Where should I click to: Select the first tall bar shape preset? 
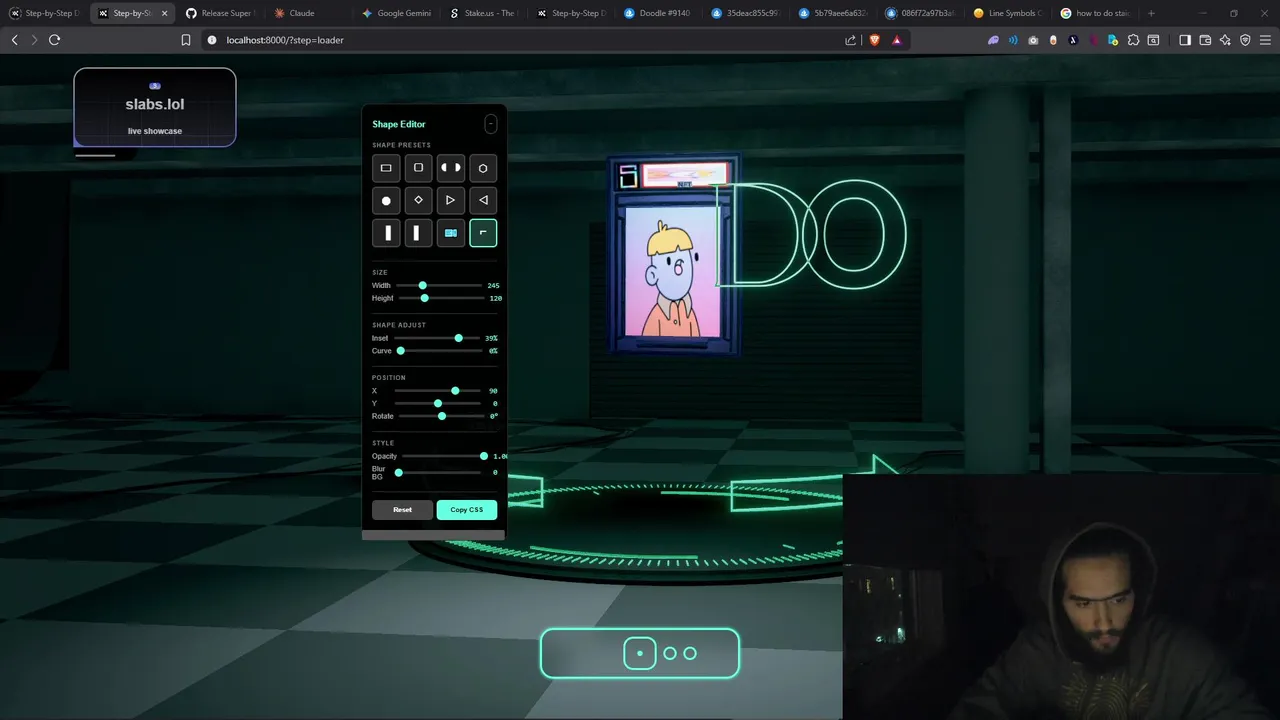386,233
